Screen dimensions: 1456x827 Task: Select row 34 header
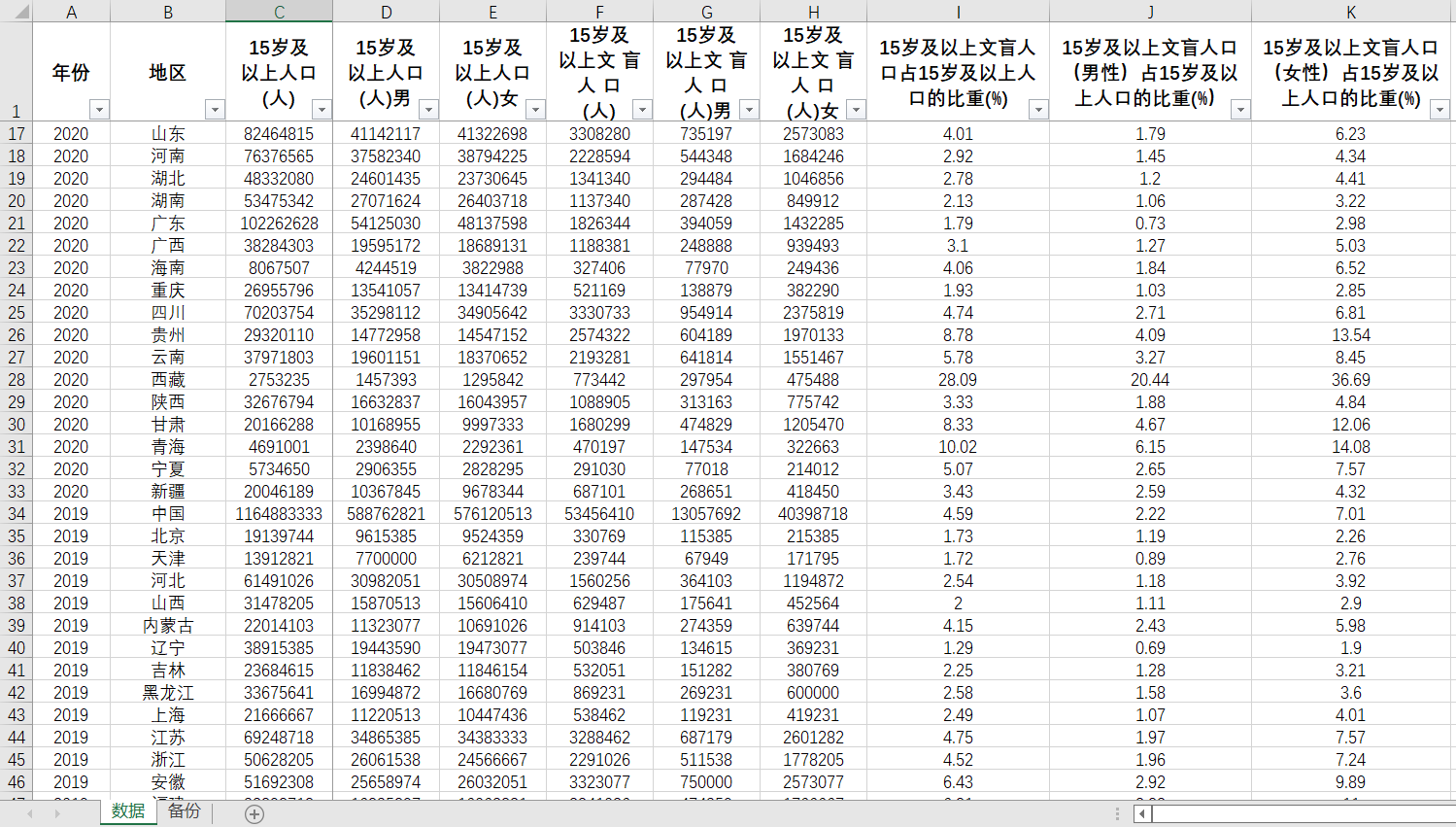coord(17,514)
